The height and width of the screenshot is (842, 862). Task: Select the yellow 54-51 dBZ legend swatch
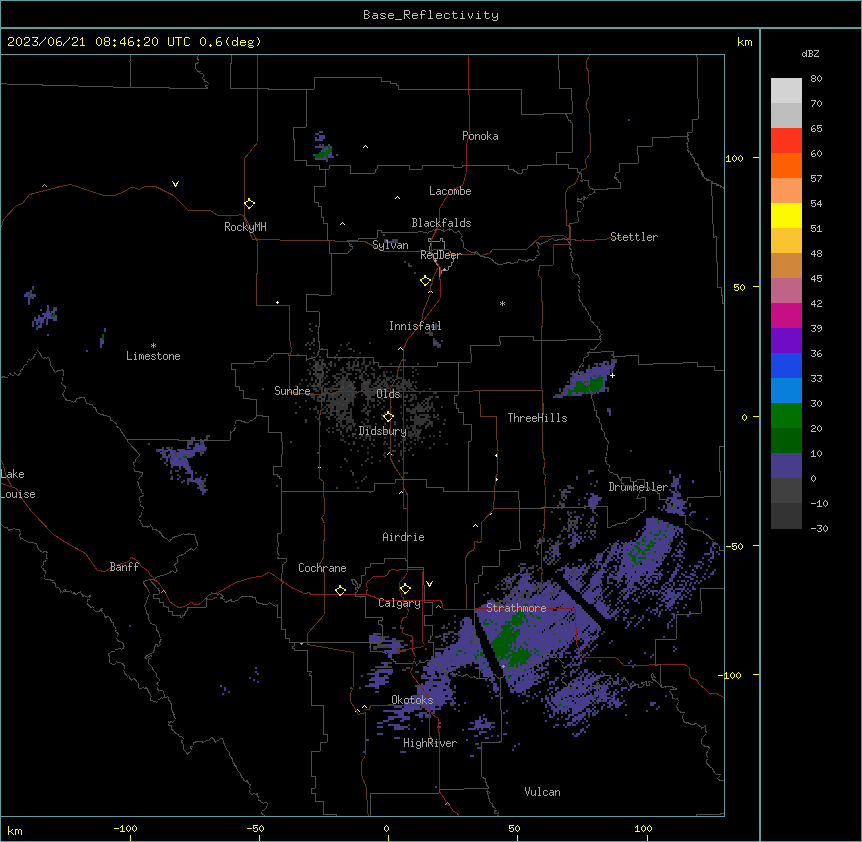pyautogui.click(x=786, y=215)
